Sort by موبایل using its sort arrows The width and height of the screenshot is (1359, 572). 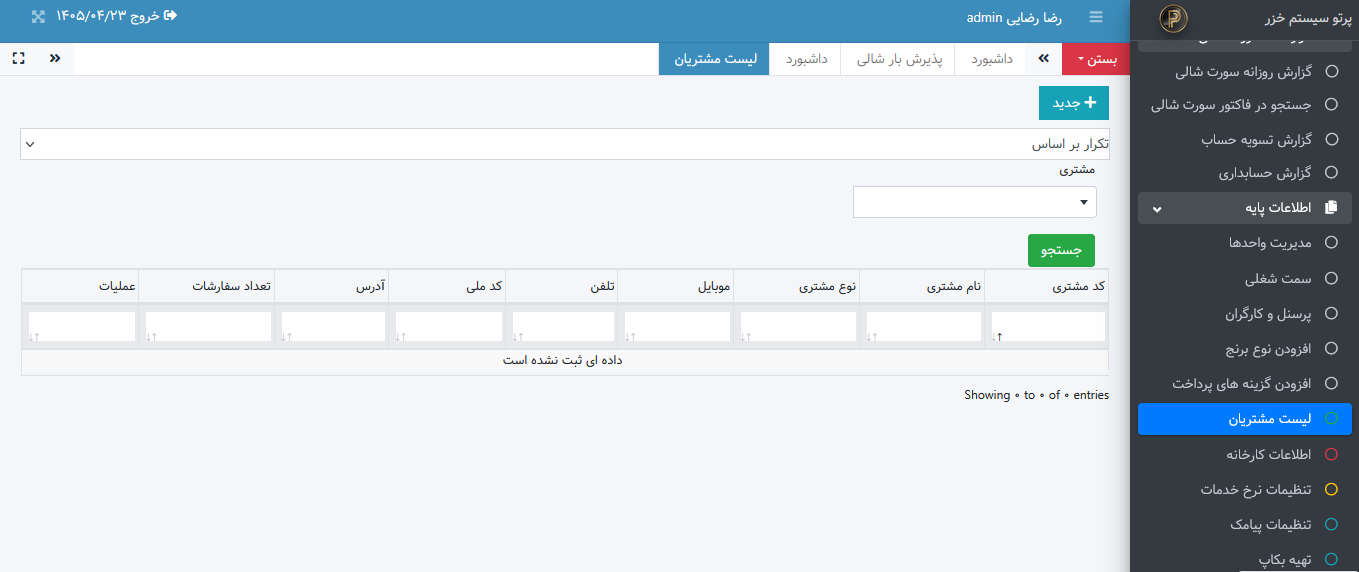[x=630, y=337]
